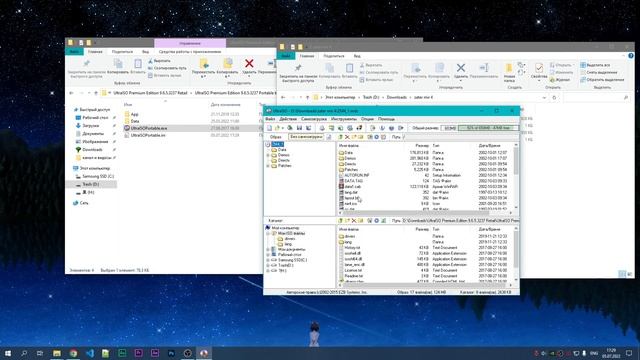
Task: Open the Самозагрузка menu in UltraISO
Action: click(x=314, y=119)
